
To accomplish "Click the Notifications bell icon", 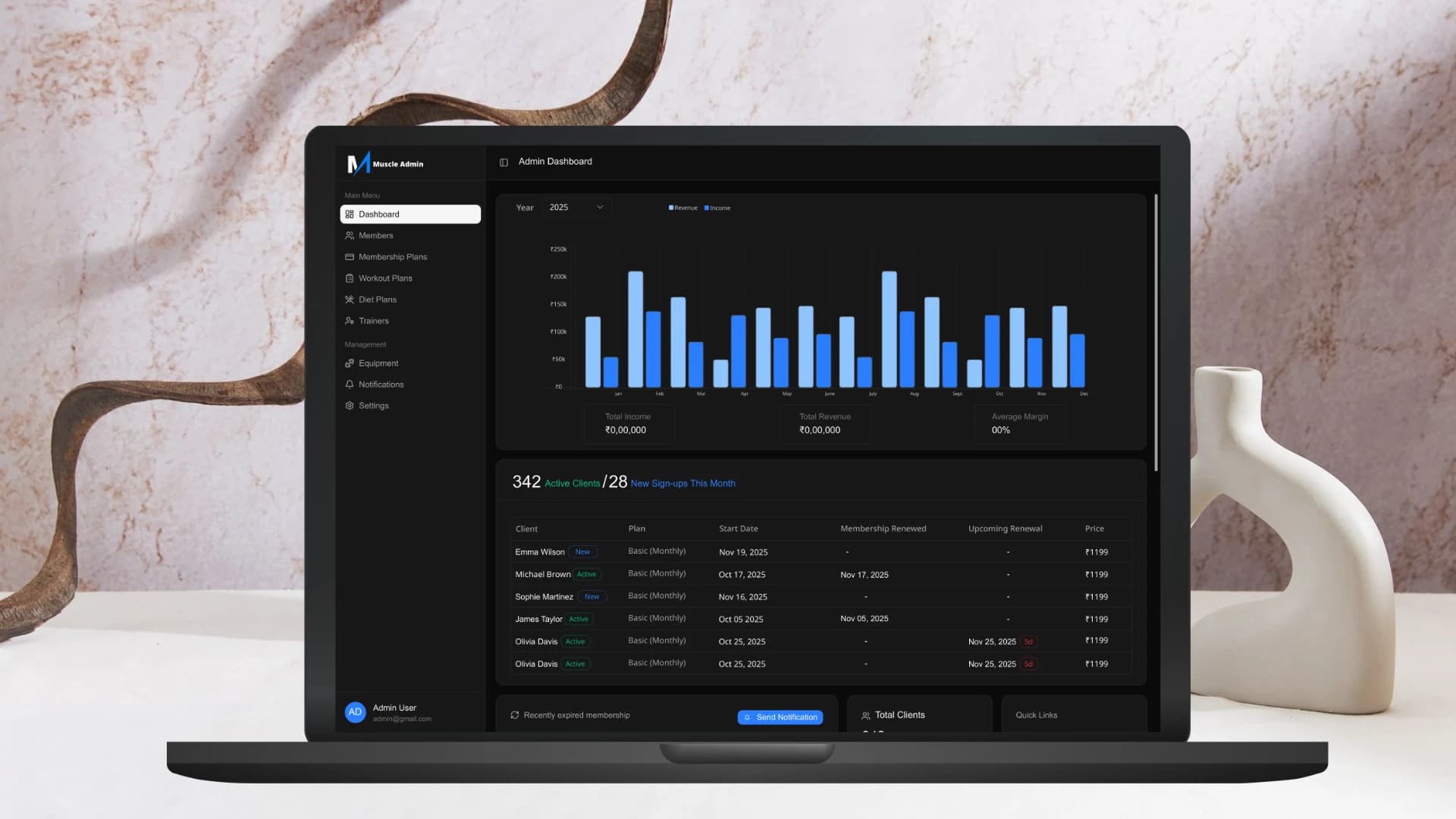I will (350, 384).
